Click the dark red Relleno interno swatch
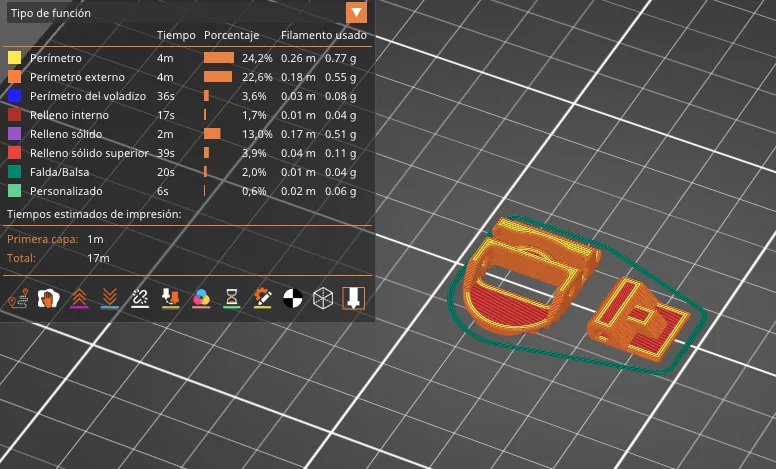This screenshot has width=776, height=469. pos(14,115)
